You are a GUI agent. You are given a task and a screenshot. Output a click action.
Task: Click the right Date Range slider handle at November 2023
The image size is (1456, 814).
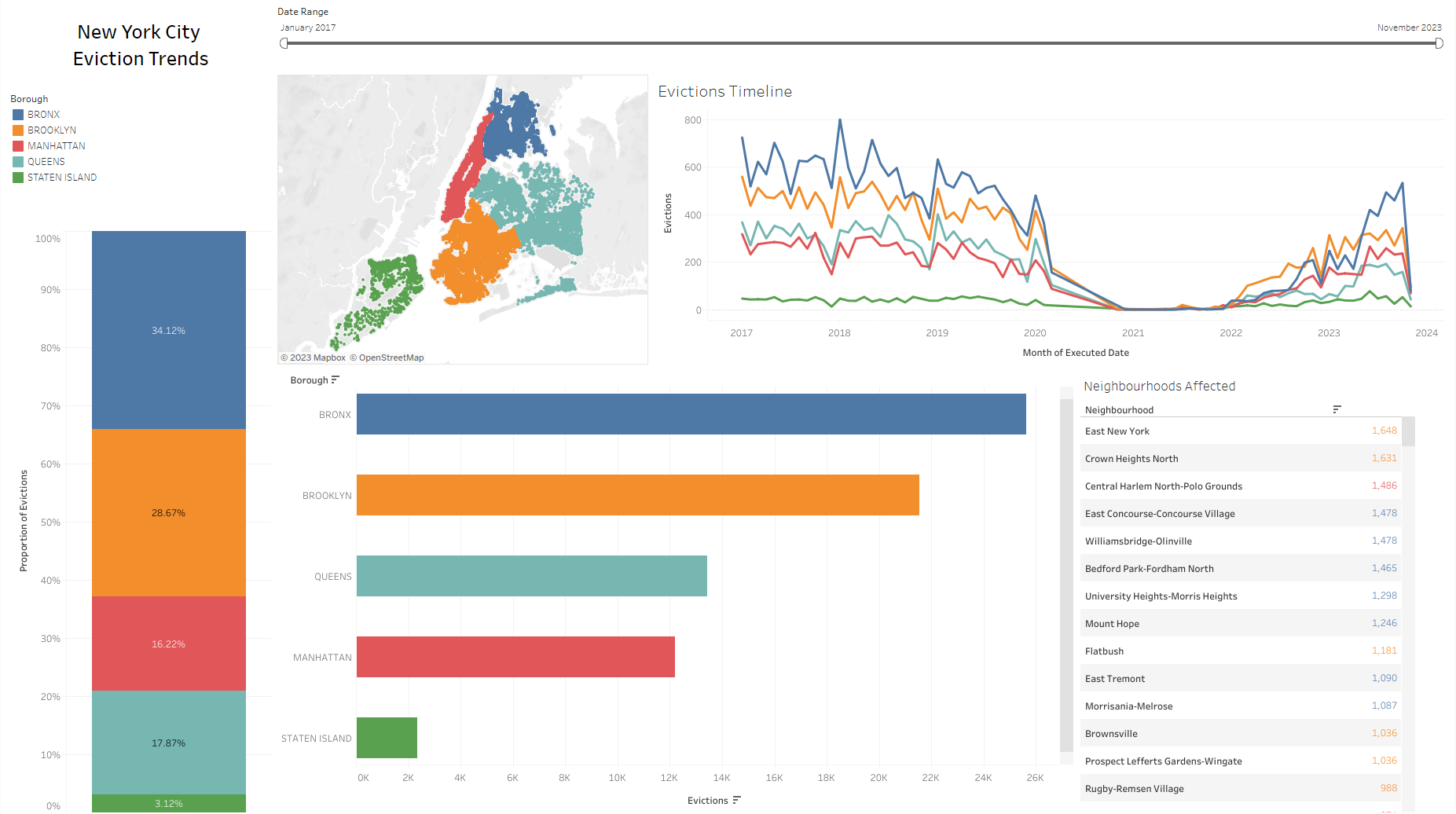click(1439, 43)
